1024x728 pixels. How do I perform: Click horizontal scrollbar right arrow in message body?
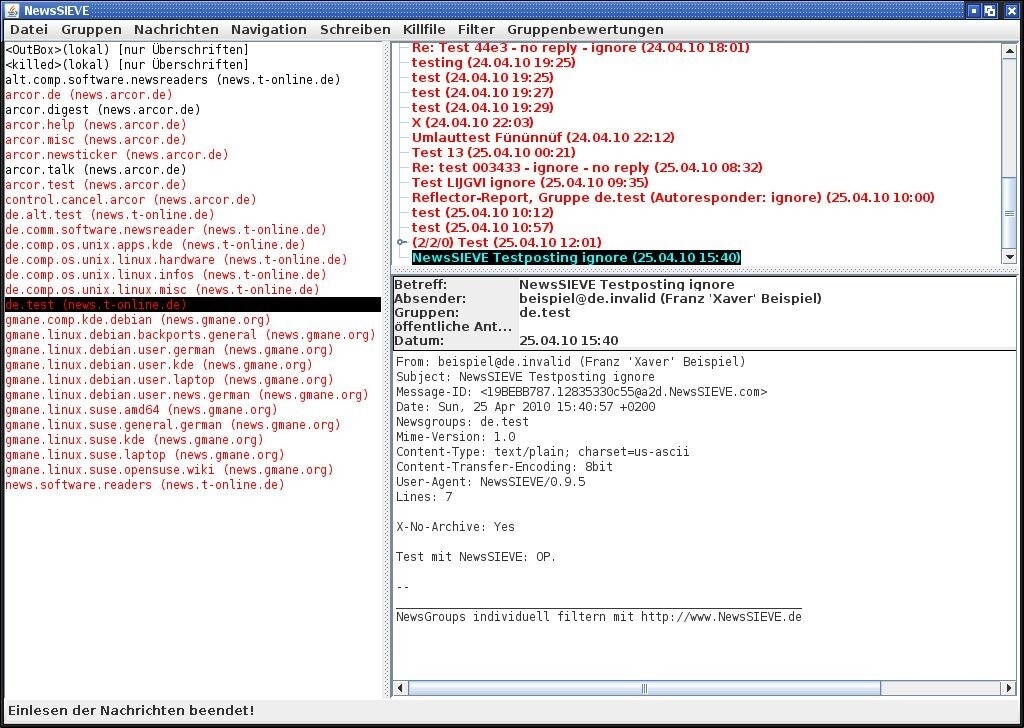pyautogui.click(x=1008, y=688)
